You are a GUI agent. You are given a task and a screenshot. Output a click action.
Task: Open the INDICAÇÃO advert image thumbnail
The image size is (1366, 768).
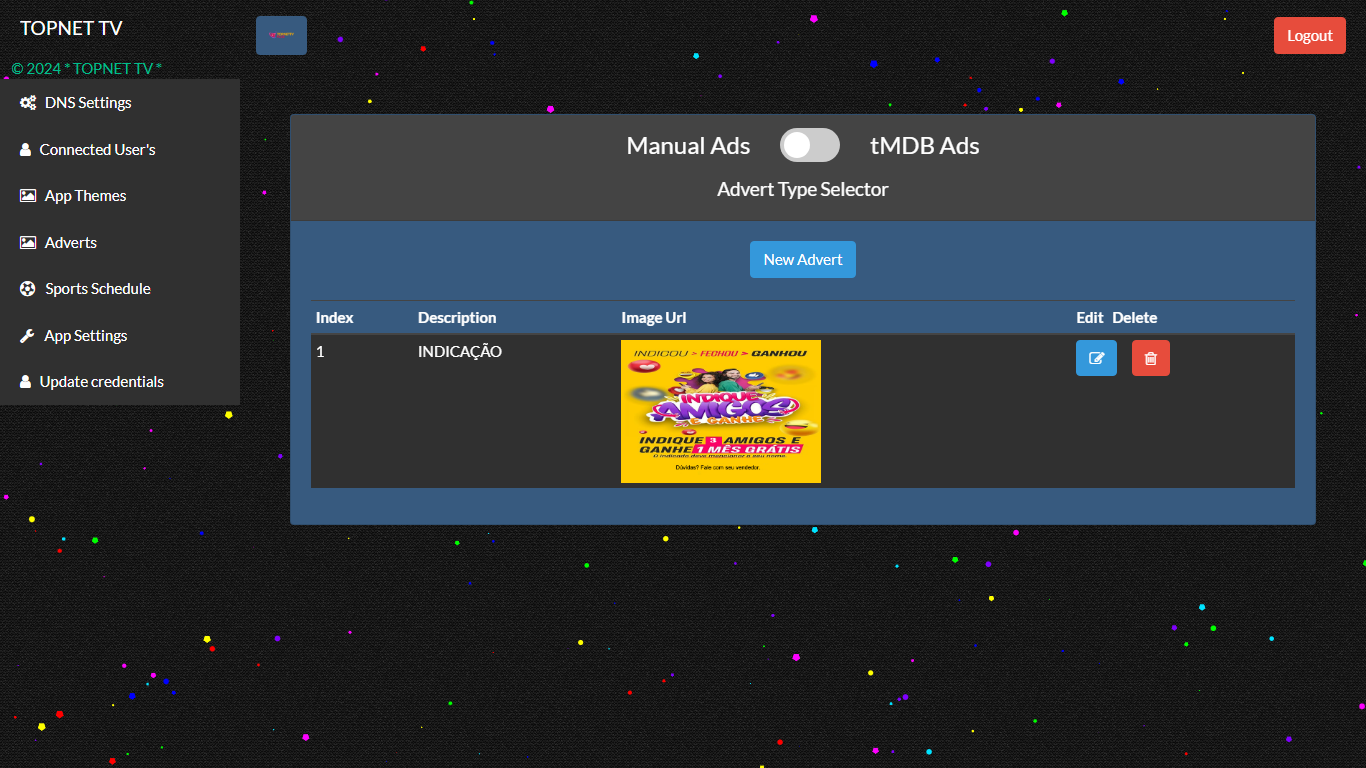tap(721, 411)
